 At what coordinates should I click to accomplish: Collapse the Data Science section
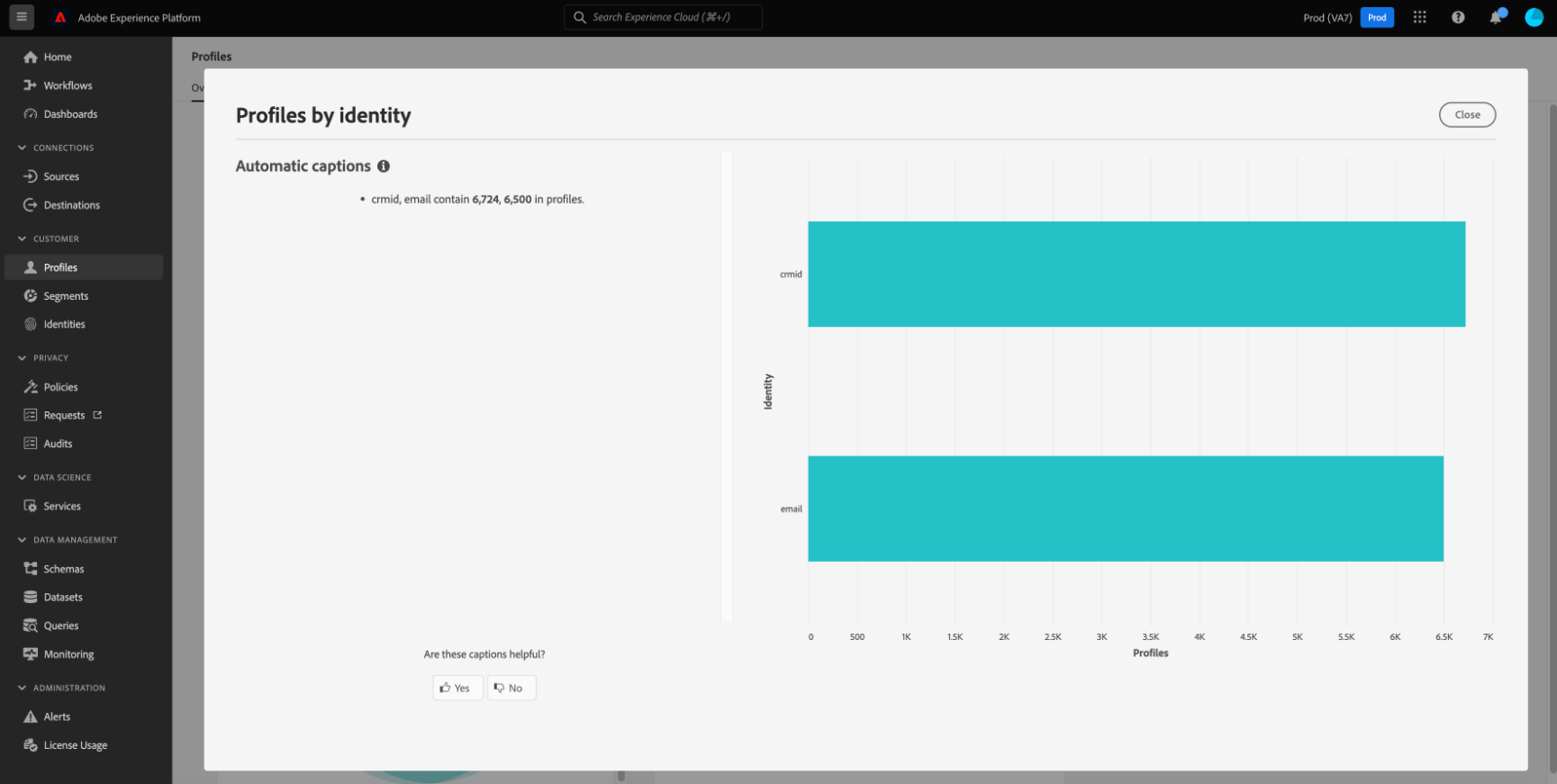point(22,477)
